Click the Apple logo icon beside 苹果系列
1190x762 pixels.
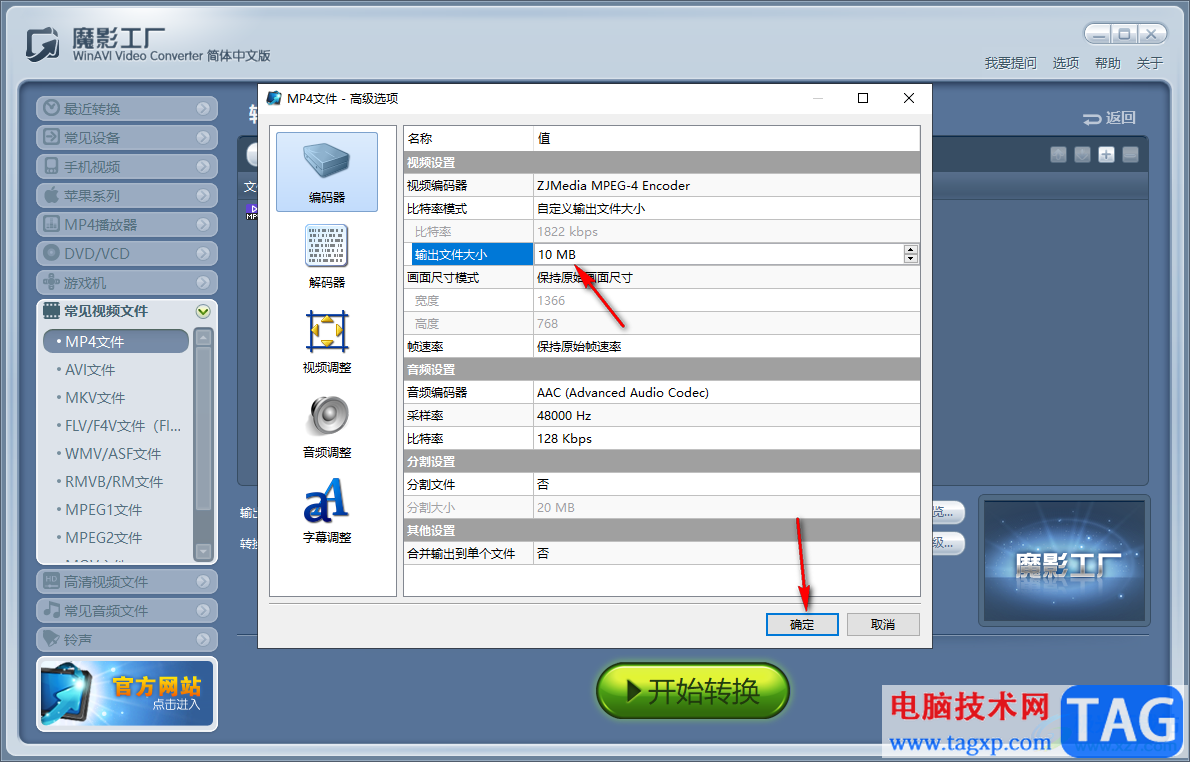[x=51, y=195]
